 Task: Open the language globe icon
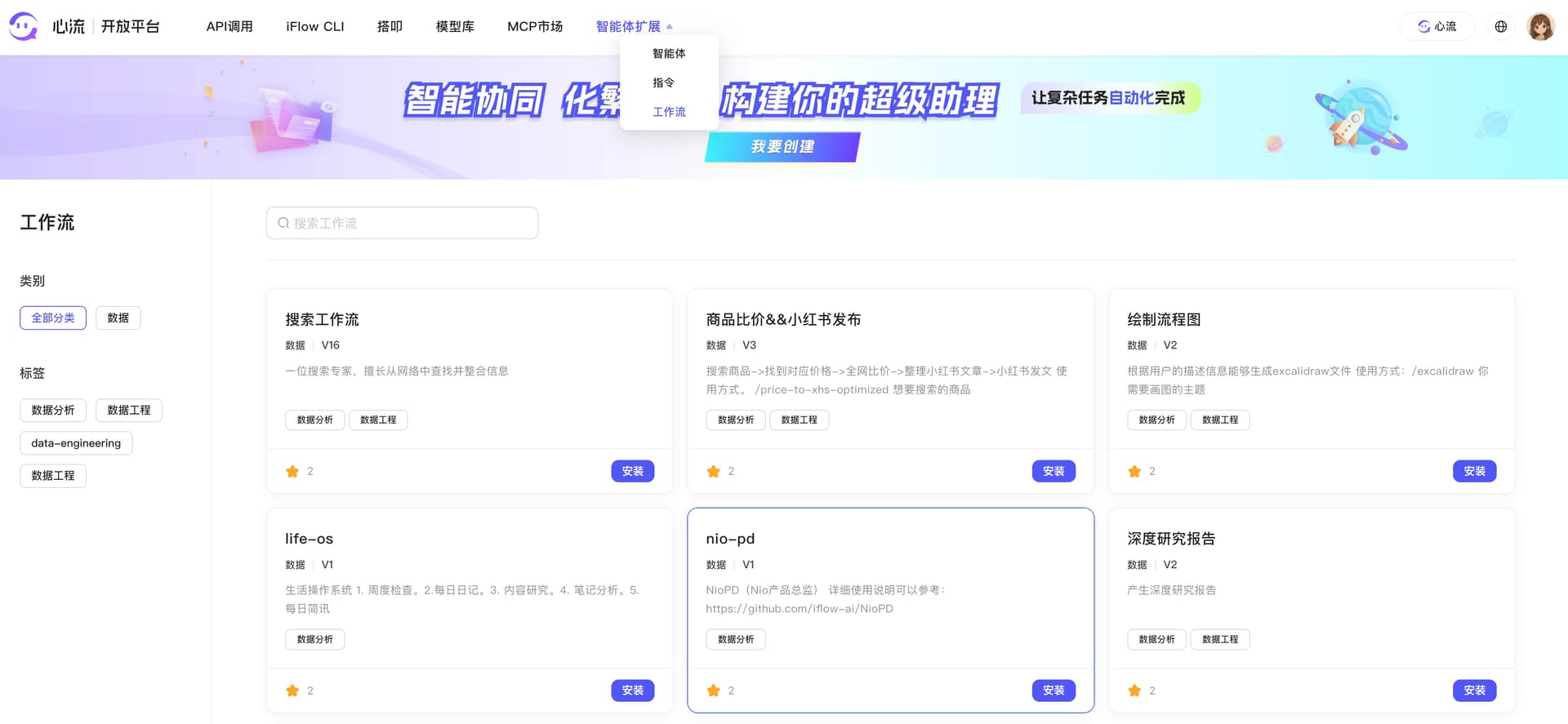coord(1500,26)
